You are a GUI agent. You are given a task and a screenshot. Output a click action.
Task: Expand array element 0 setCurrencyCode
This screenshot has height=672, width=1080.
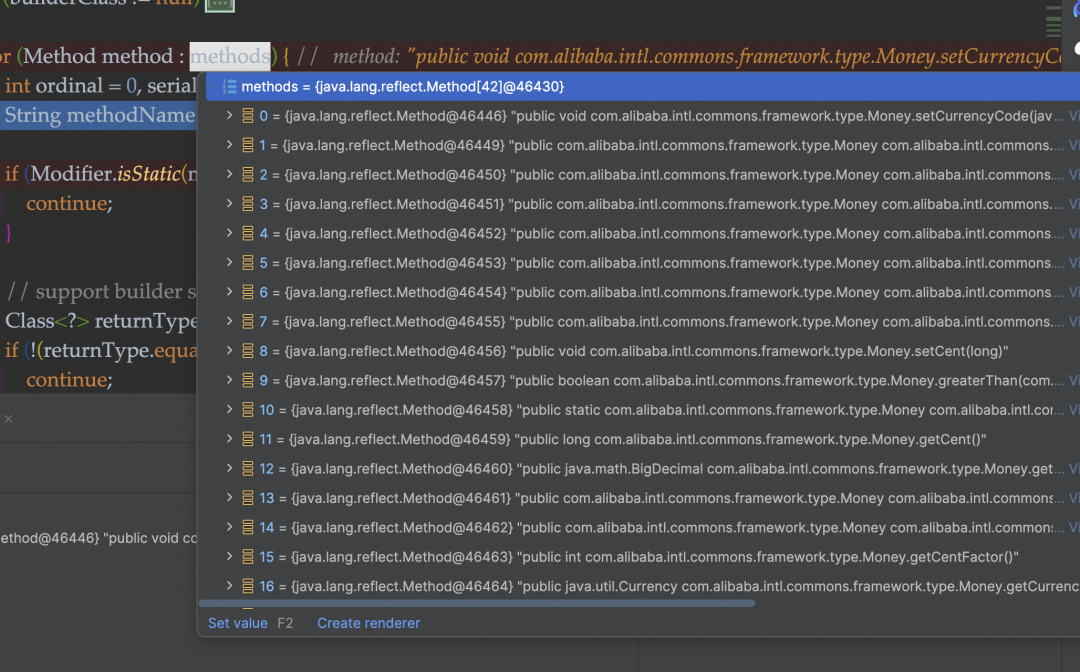click(x=229, y=116)
